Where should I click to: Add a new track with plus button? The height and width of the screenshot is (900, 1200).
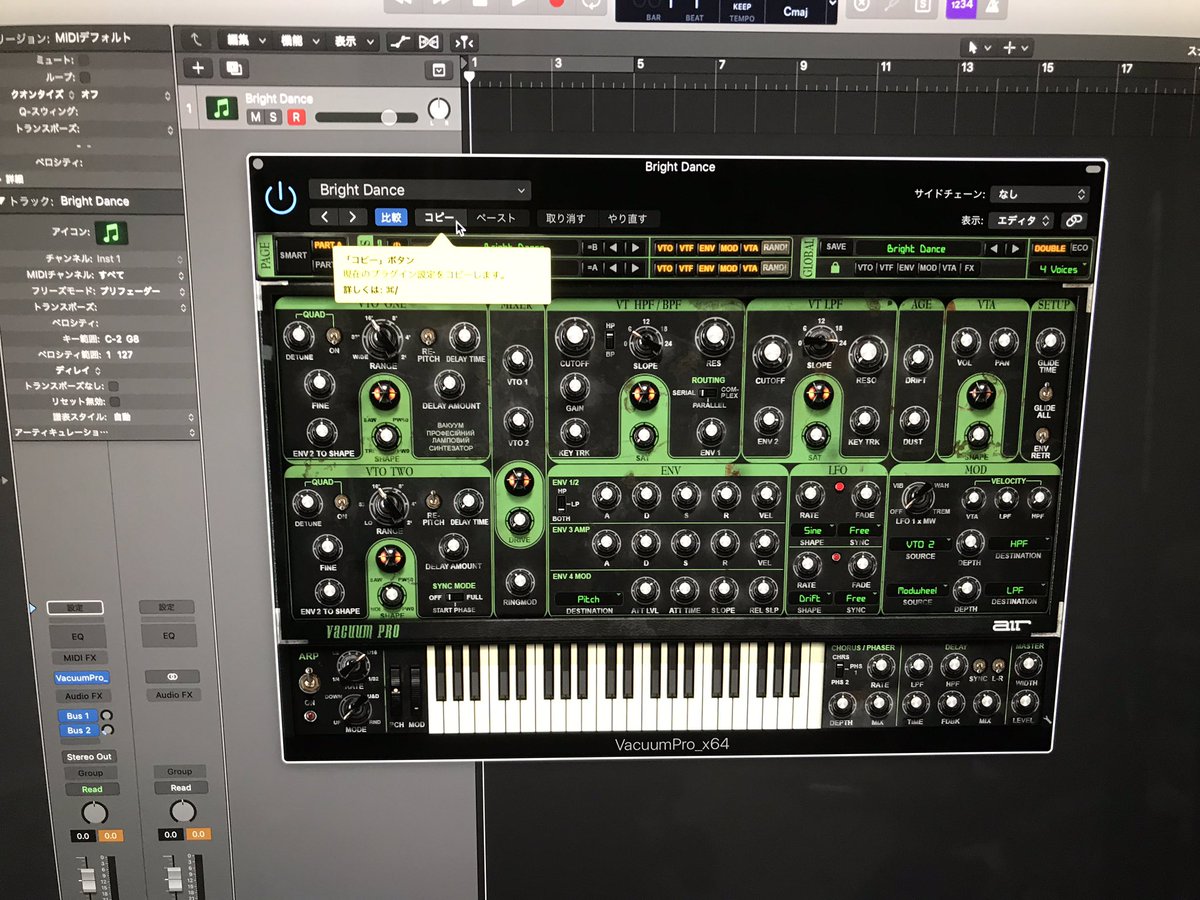tap(198, 68)
